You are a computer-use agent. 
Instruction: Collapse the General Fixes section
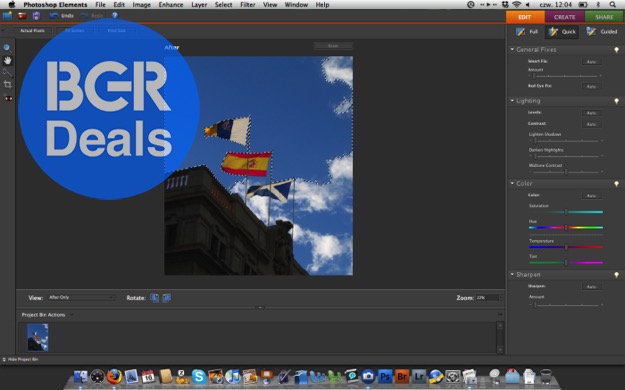point(512,49)
